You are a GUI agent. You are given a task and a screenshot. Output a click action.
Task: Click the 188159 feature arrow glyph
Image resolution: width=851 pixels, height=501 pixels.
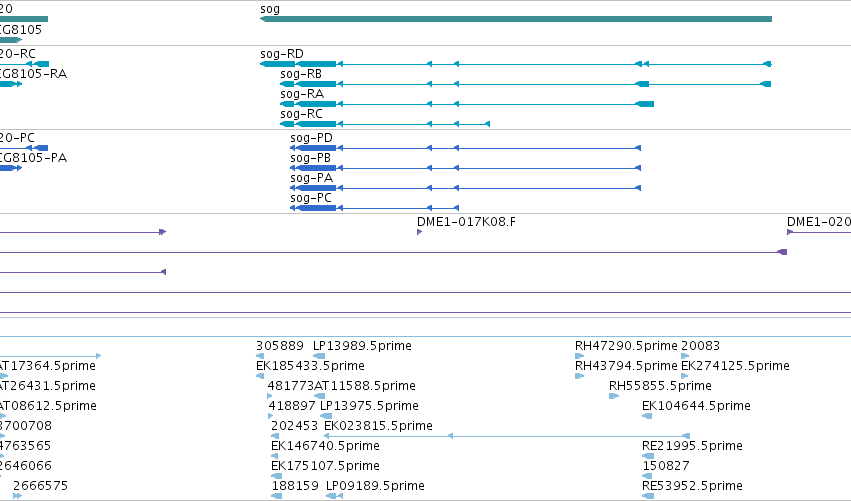(277, 496)
